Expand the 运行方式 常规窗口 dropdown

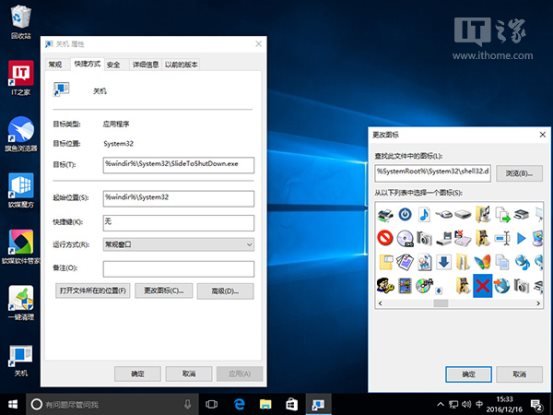tap(178, 244)
